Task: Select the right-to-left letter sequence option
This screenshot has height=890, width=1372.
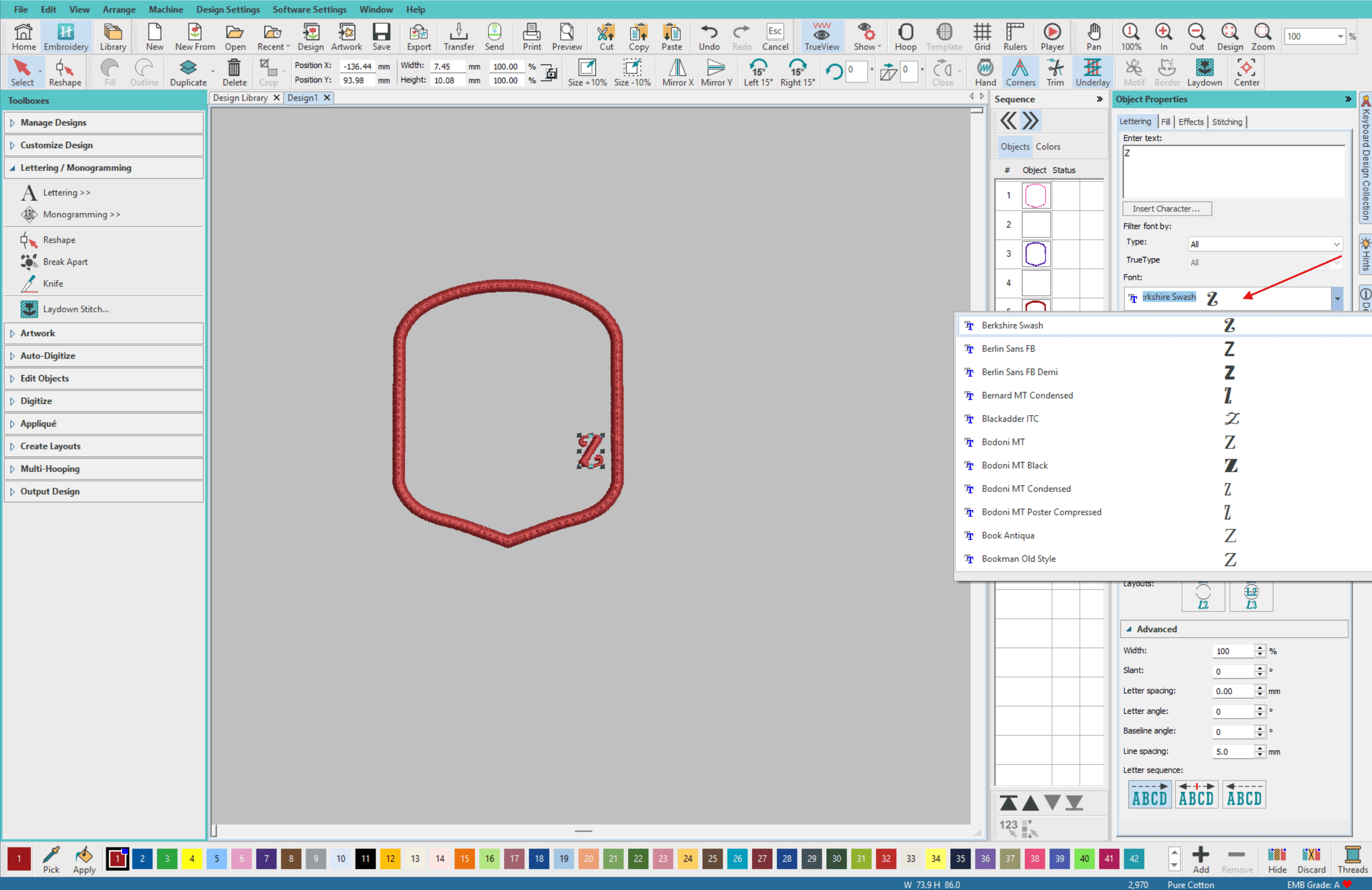Action: coord(1243,795)
